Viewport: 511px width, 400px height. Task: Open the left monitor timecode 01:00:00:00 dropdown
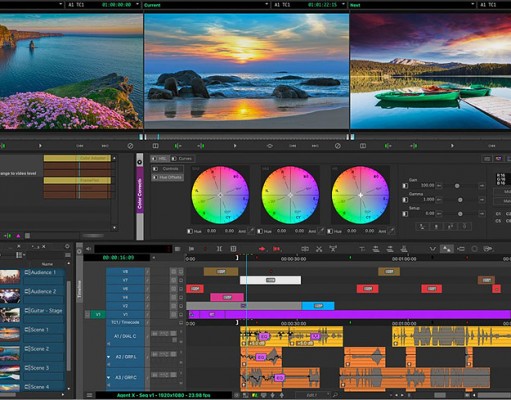click(x=137, y=4)
